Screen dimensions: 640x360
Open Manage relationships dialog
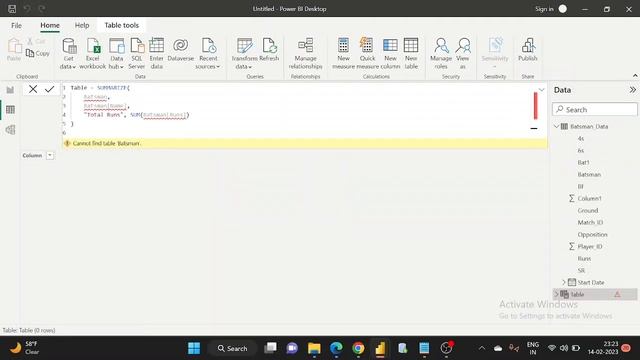(305, 53)
